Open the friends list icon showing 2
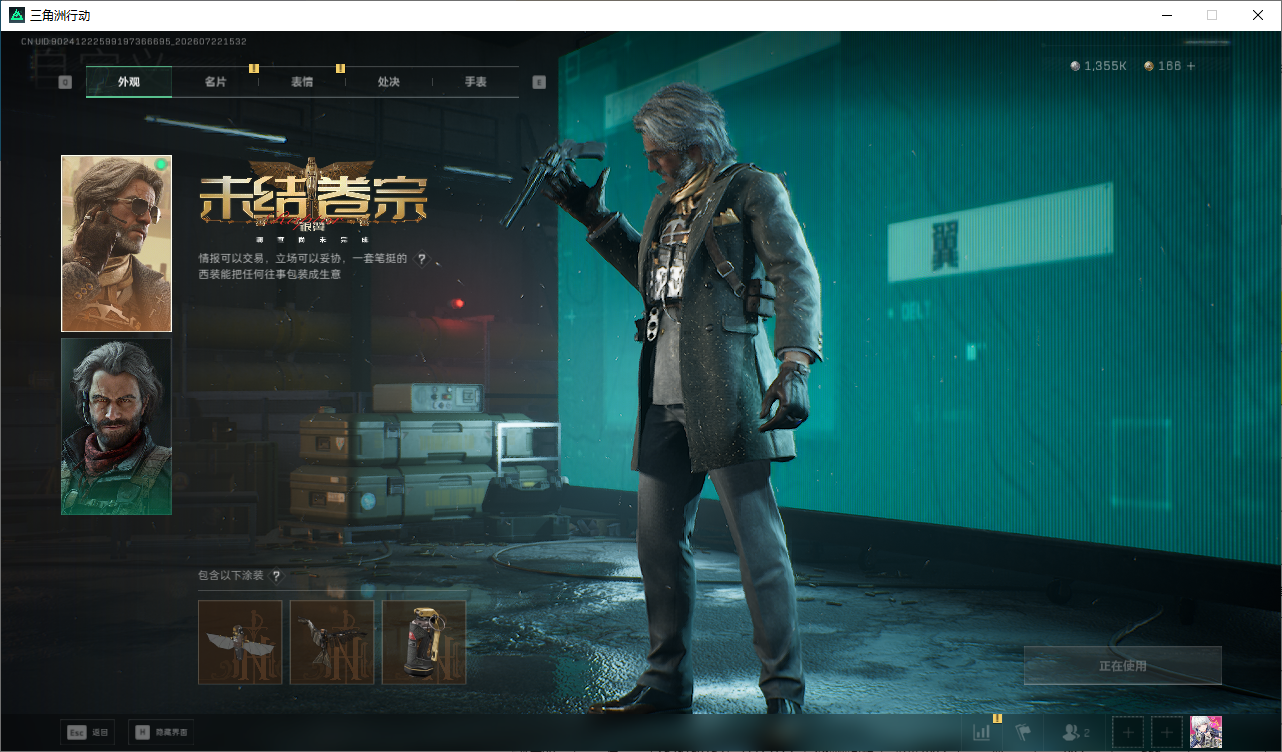The image size is (1282, 752). click(x=1076, y=732)
